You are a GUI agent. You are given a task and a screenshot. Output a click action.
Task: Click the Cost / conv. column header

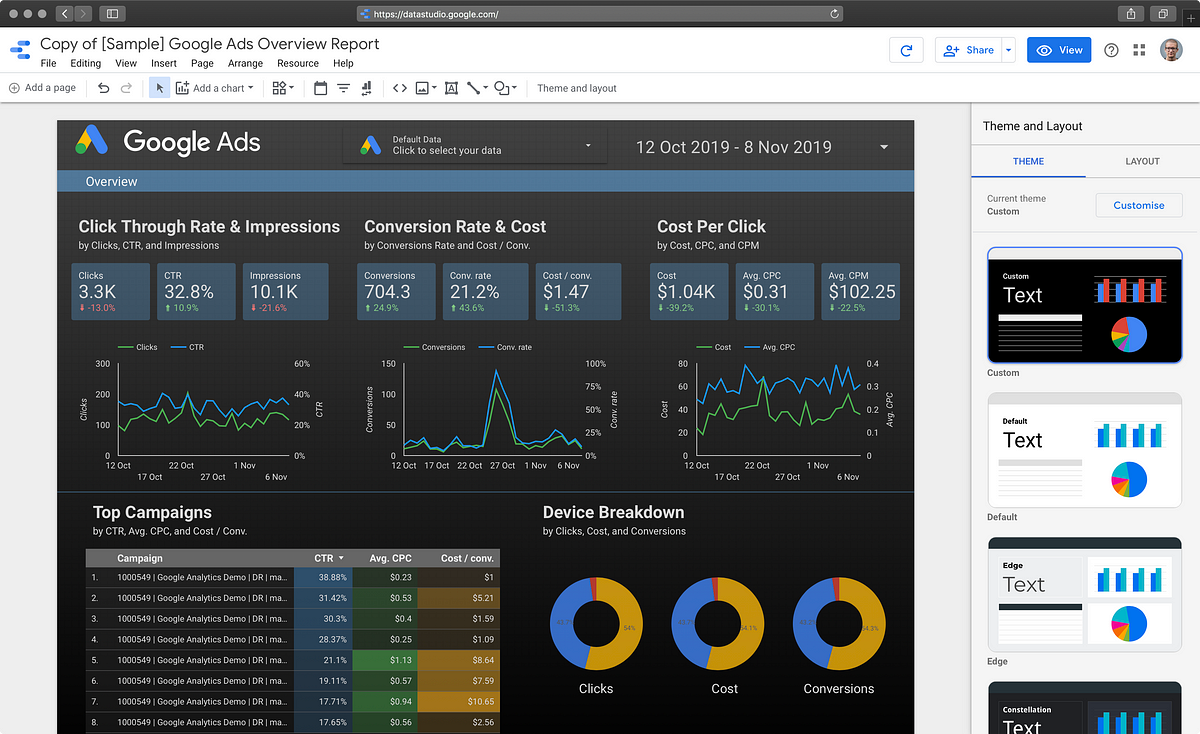tap(467, 558)
